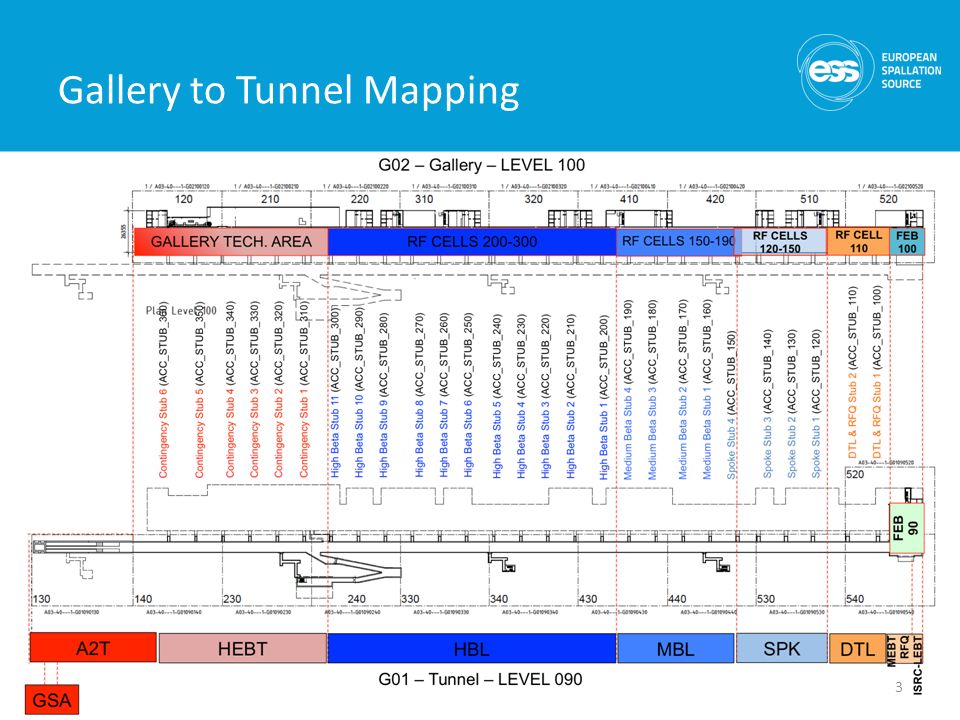
Task: Click tunnel zone number 430
Action: click(x=588, y=599)
